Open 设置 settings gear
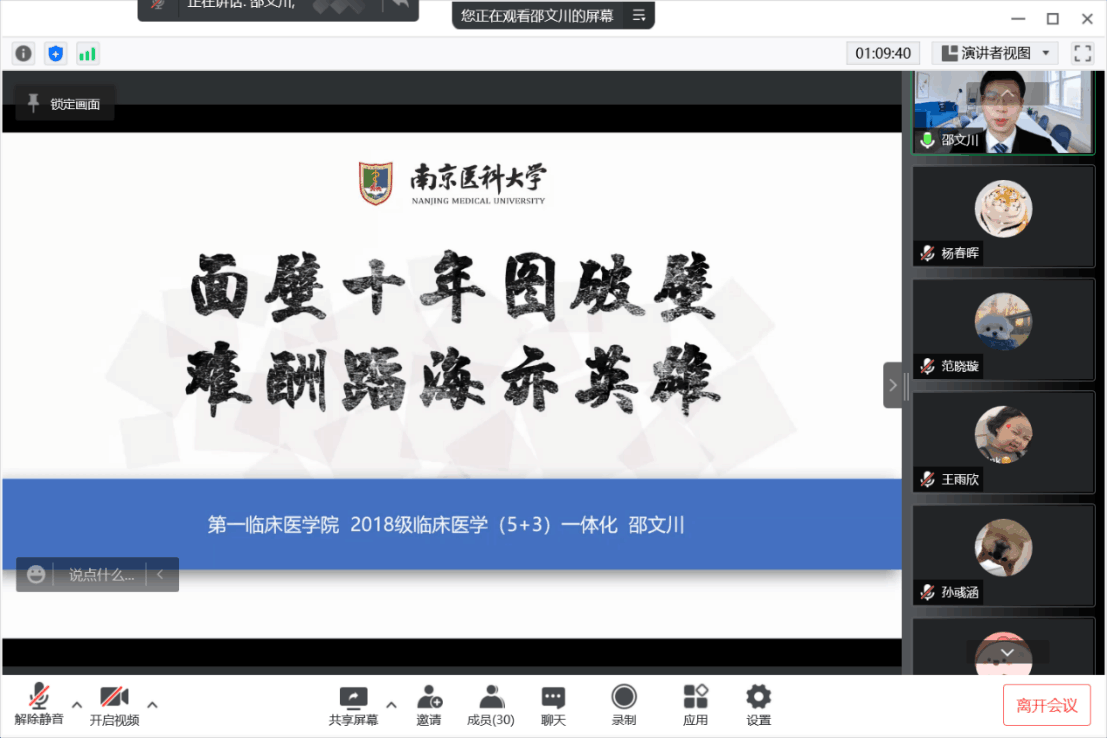Screen dimensions: 1108x739 (758, 705)
